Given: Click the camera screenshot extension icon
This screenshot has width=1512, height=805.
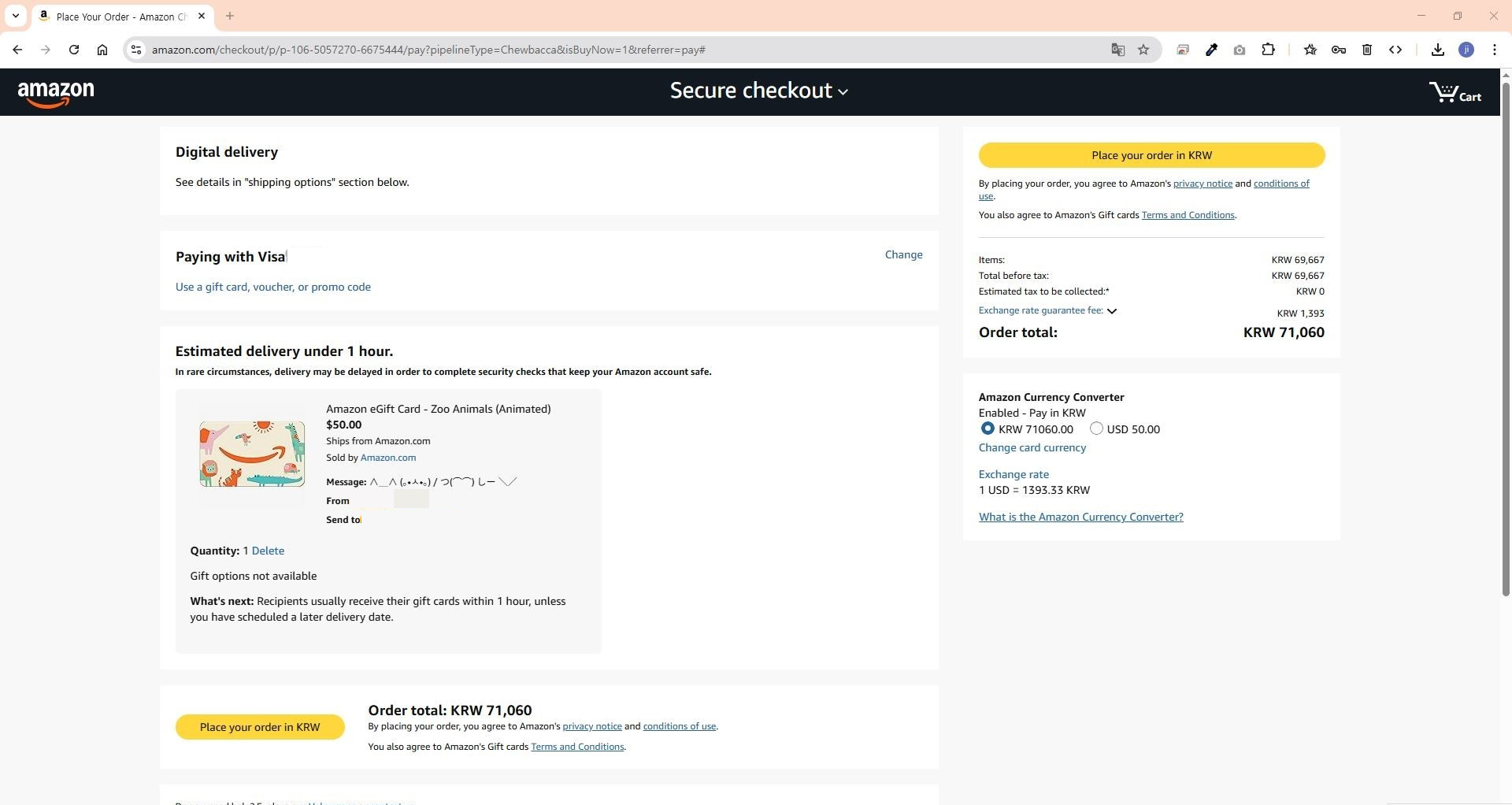Looking at the screenshot, I should 1240,50.
